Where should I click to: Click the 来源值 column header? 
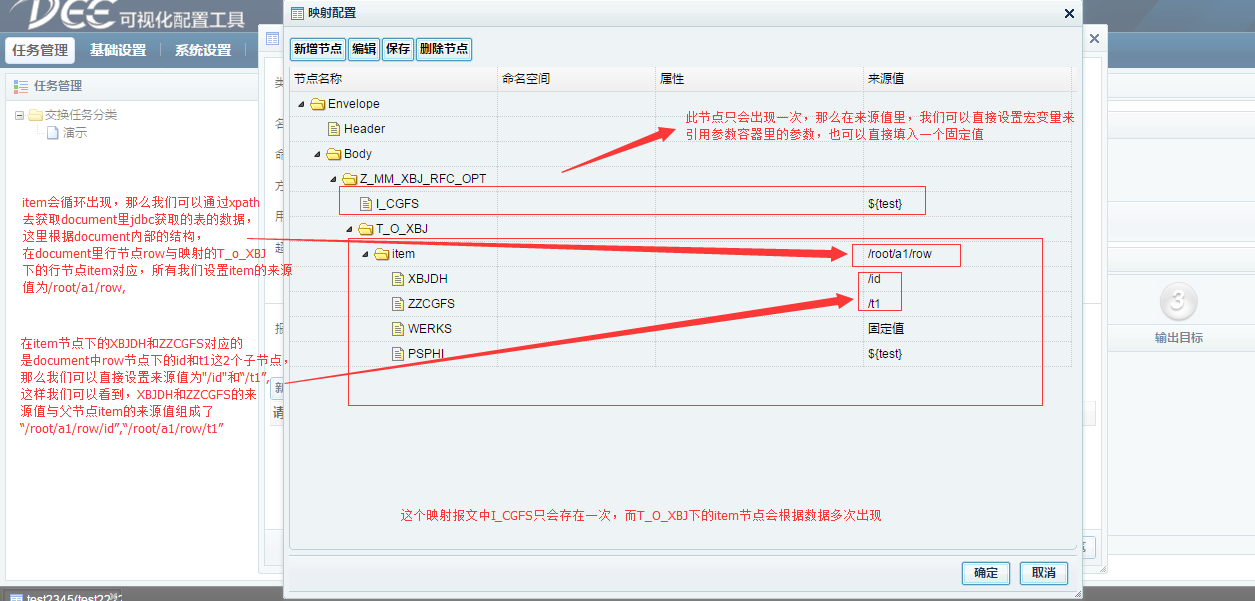tap(967, 79)
